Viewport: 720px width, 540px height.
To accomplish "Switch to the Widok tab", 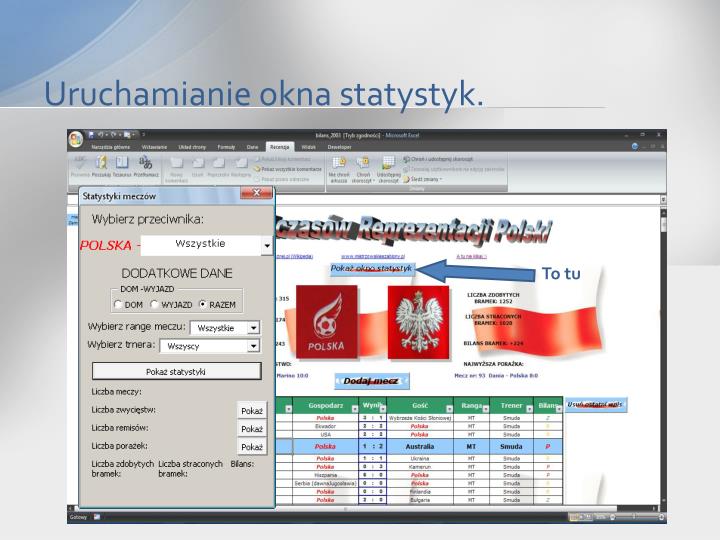I will [309, 147].
